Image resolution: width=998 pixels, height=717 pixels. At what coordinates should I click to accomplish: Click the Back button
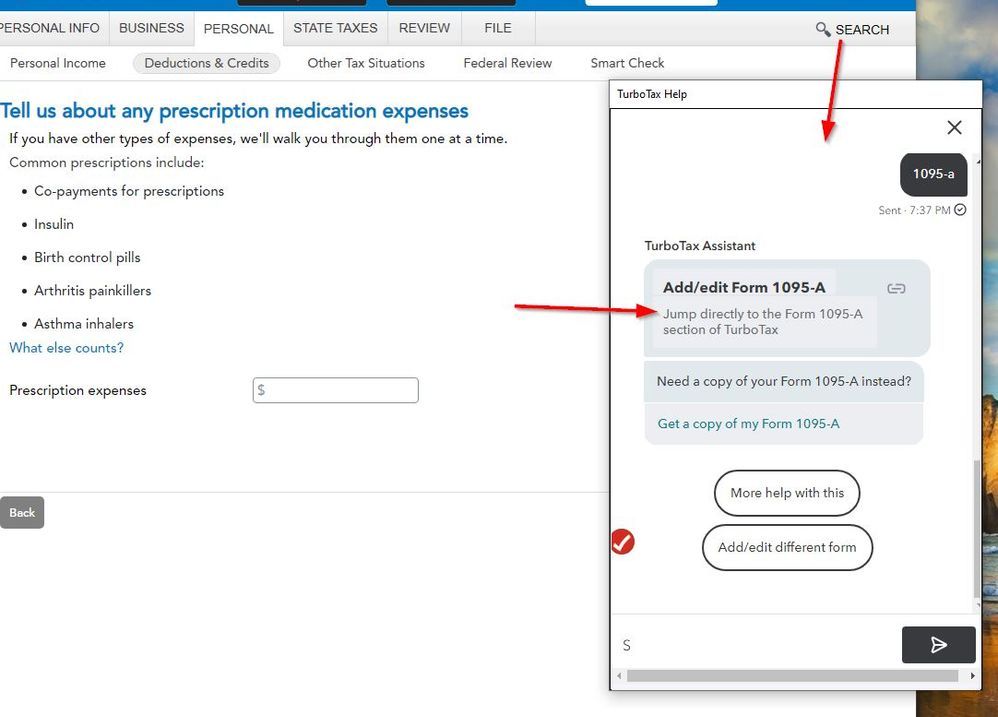pyautogui.click(x=22, y=512)
